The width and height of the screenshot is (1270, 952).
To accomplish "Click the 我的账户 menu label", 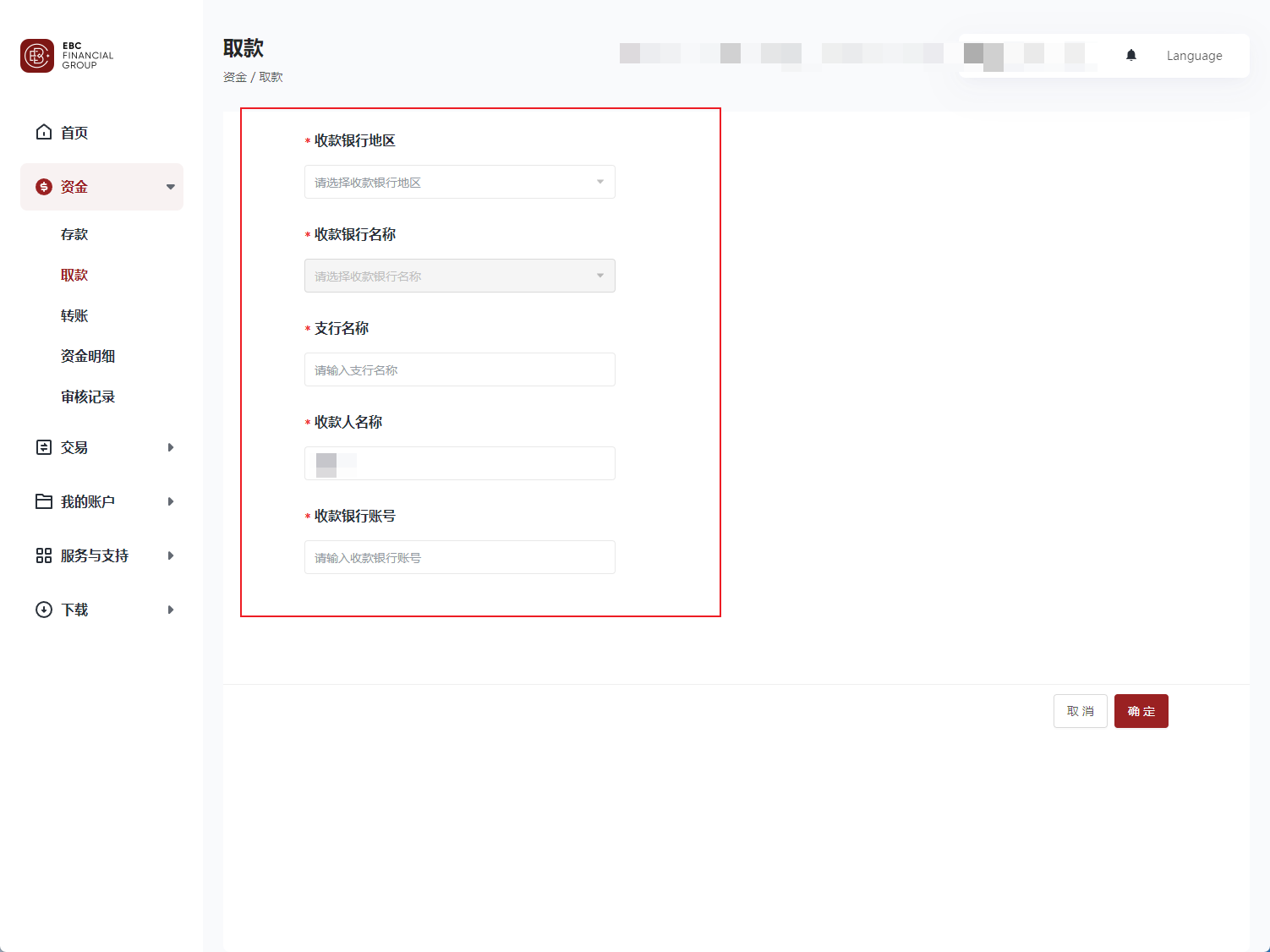I will 88,501.
